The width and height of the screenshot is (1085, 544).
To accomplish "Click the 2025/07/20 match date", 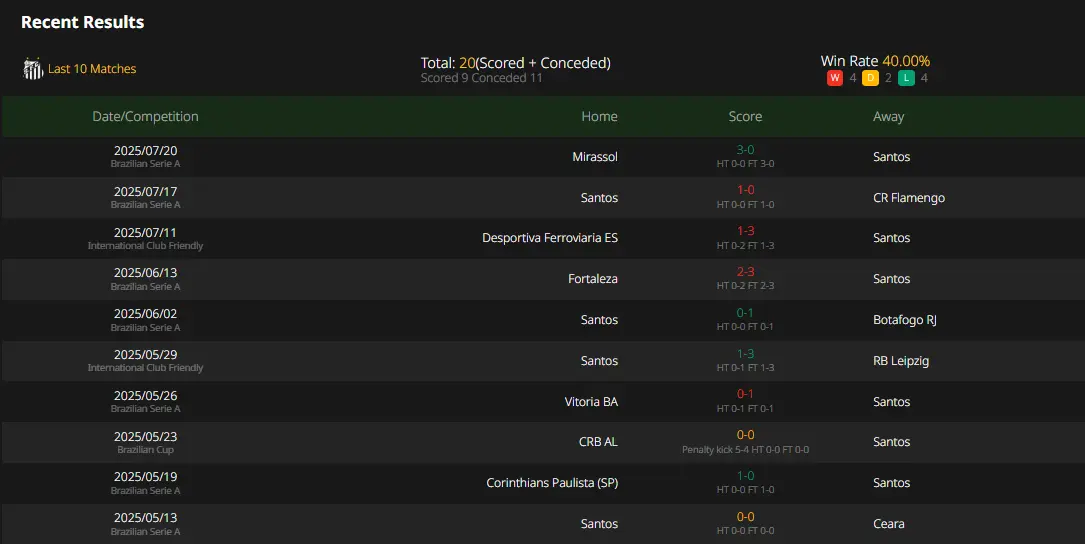I will click(x=145, y=150).
